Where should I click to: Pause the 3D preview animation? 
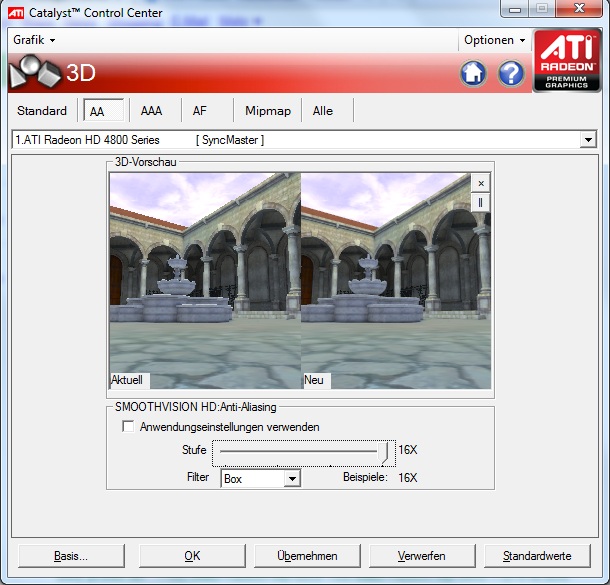(481, 203)
